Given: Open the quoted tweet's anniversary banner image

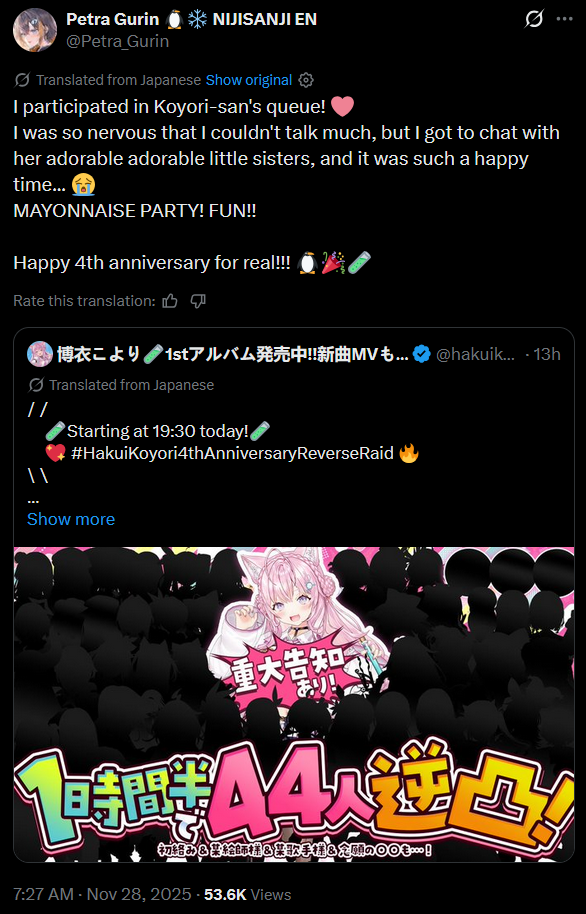Looking at the screenshot, I should 294,704.
